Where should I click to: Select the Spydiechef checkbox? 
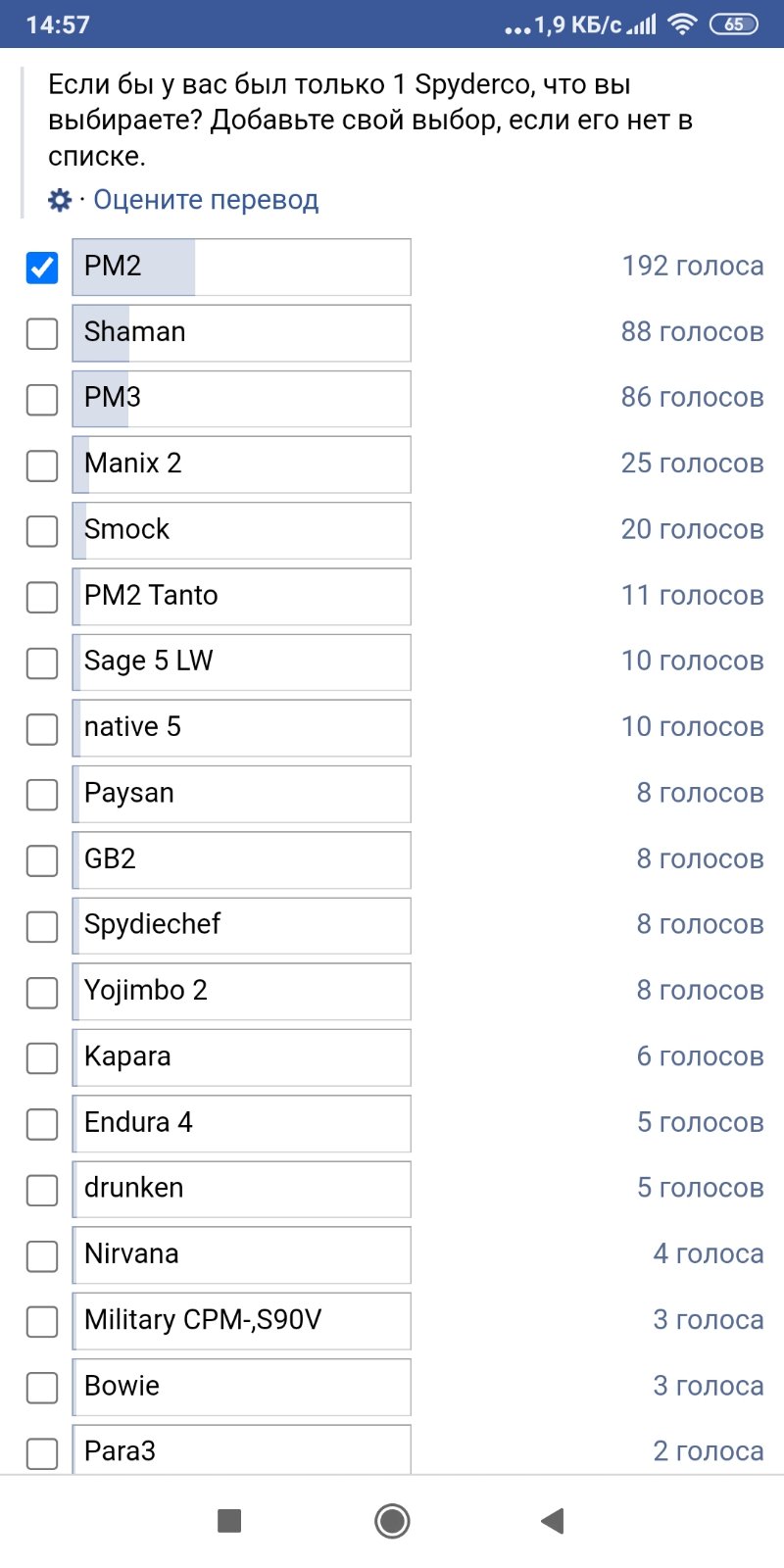[42, 926]
